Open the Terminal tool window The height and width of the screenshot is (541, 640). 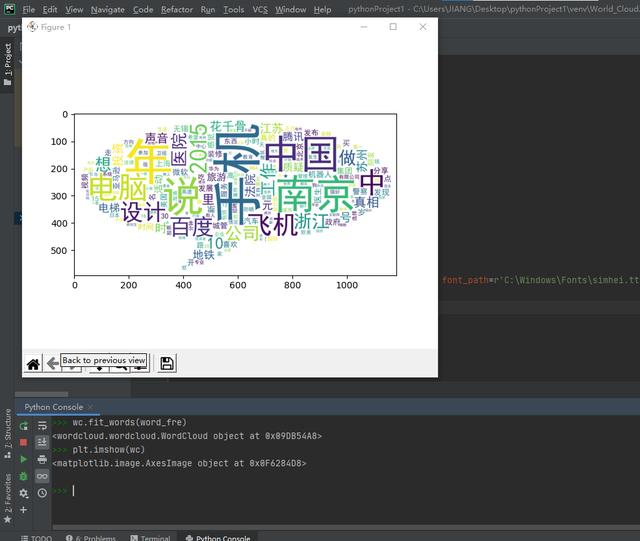point(150,538)
